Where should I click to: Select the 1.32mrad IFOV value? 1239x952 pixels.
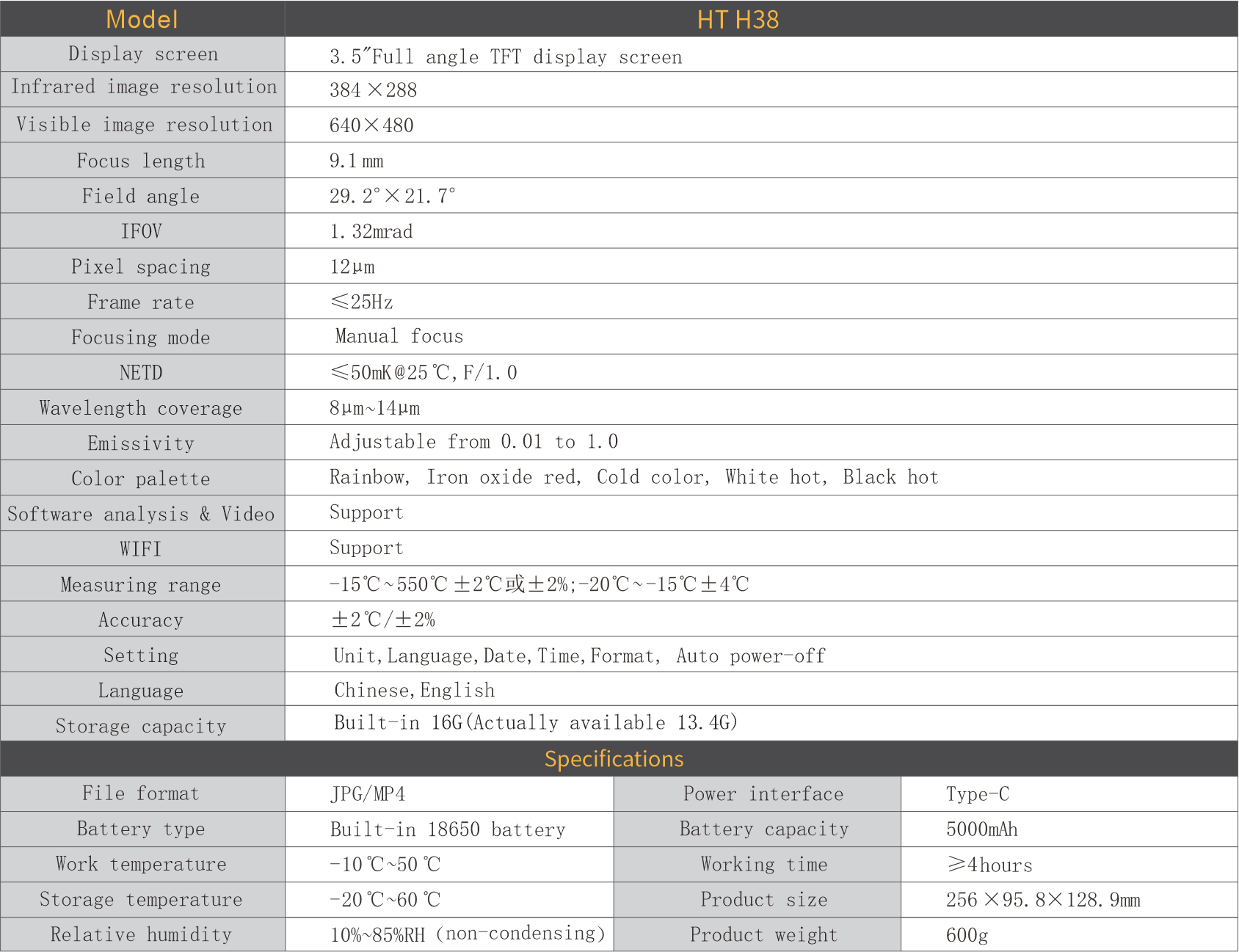371,232
